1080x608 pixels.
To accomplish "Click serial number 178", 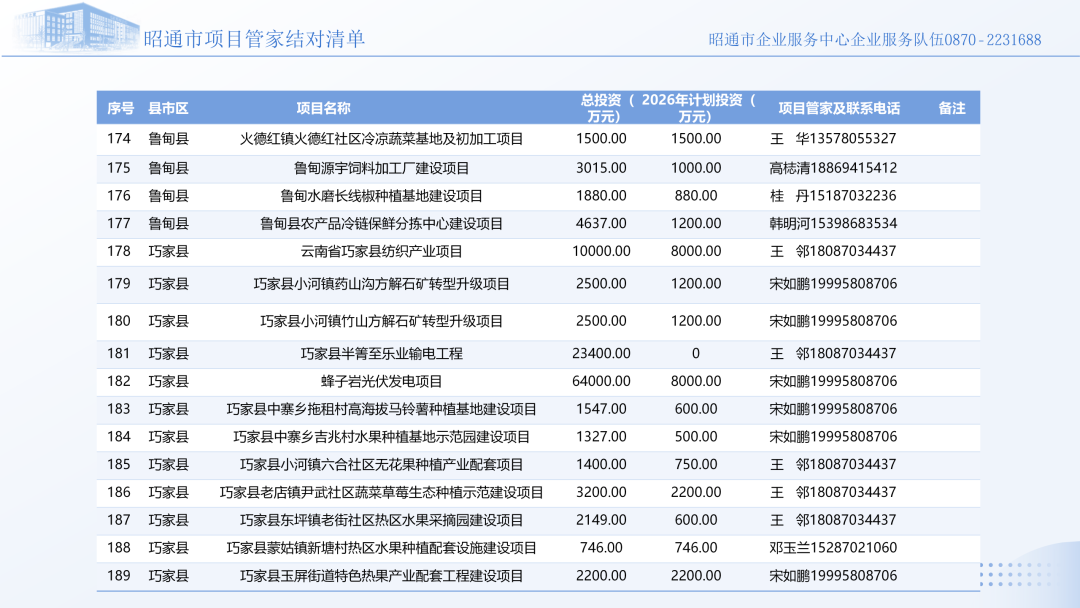I will tap(118, 251).
